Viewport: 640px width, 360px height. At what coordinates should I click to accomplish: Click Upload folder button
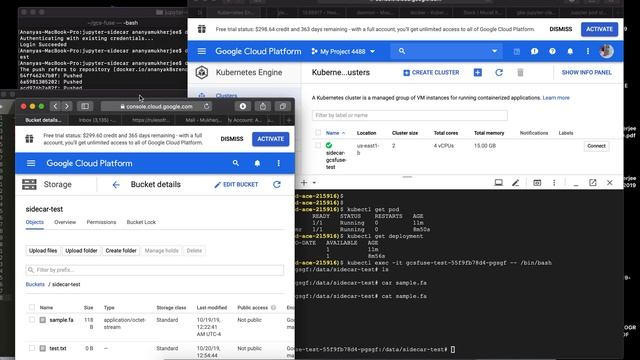(x=81, y=251)
